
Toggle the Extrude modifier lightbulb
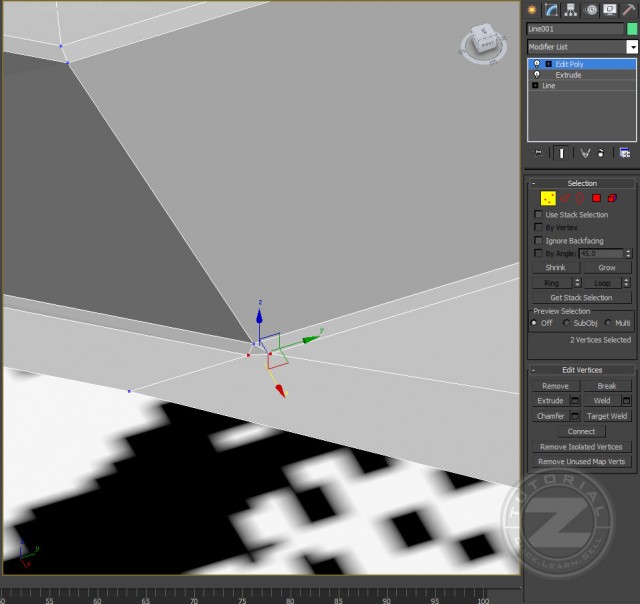click(537, 75)
